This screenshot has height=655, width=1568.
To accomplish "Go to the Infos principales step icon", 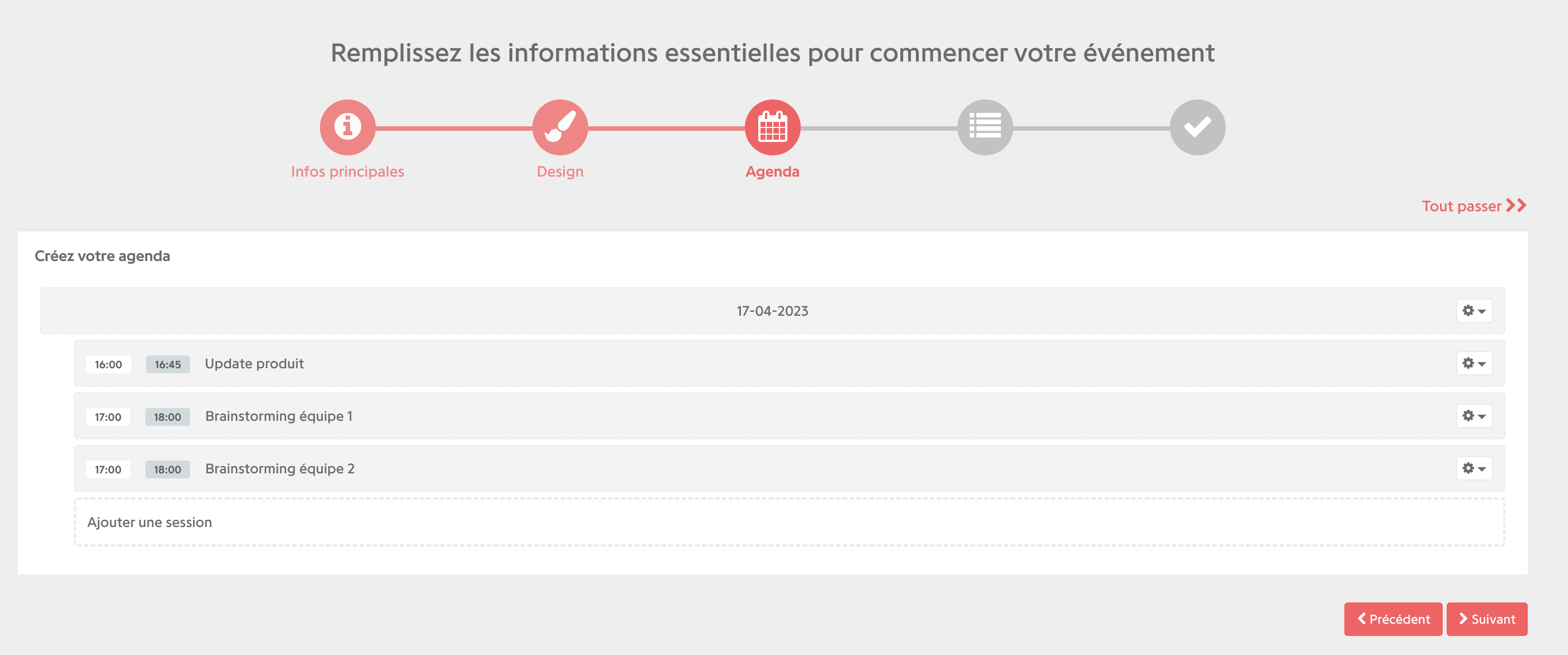I will pos(347,127).
